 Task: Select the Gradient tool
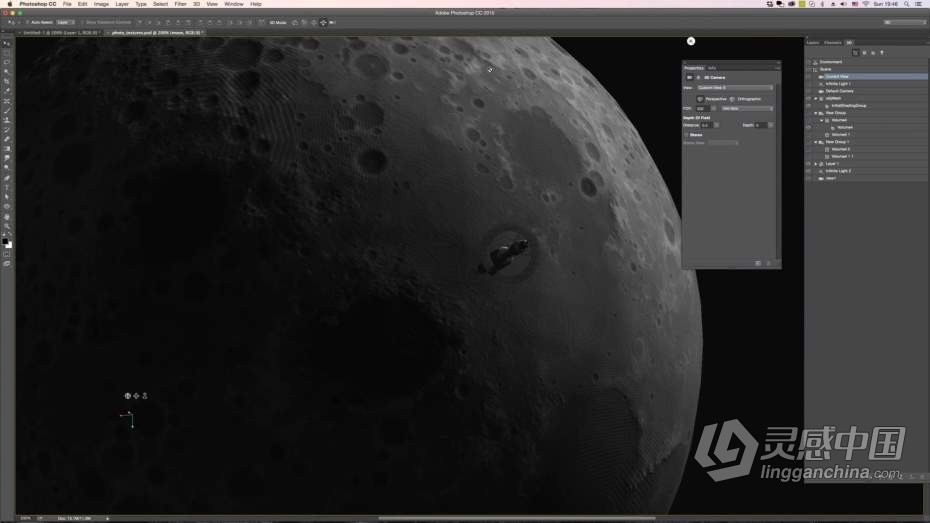7,148
